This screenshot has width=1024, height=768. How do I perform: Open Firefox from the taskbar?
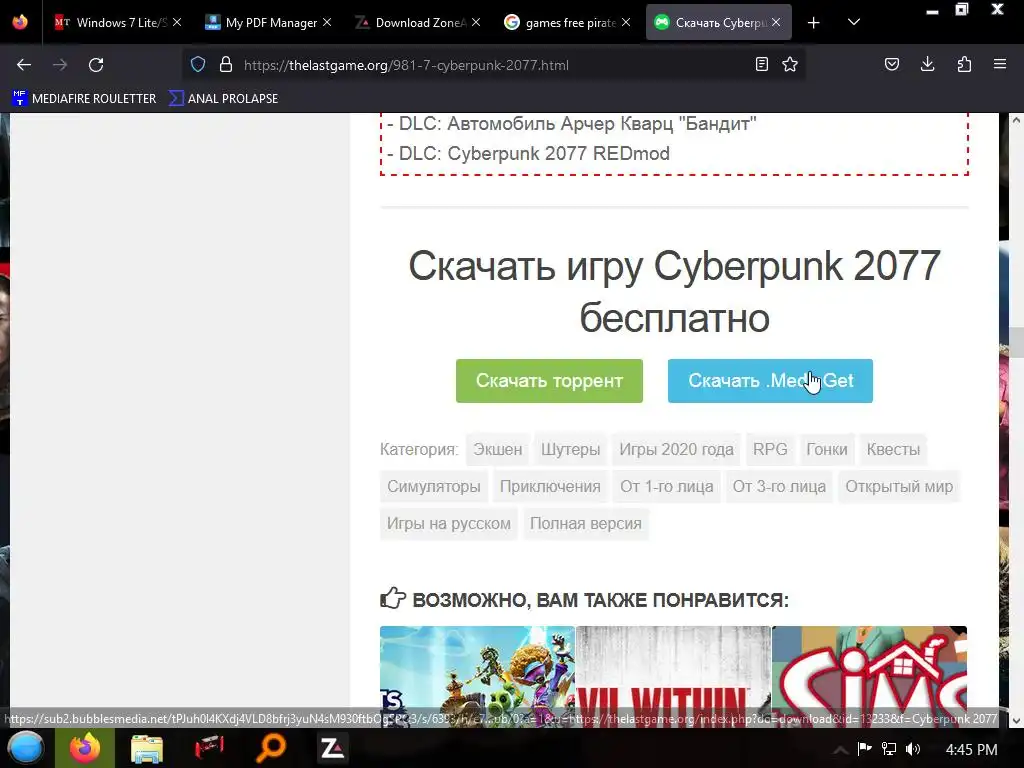85,748
